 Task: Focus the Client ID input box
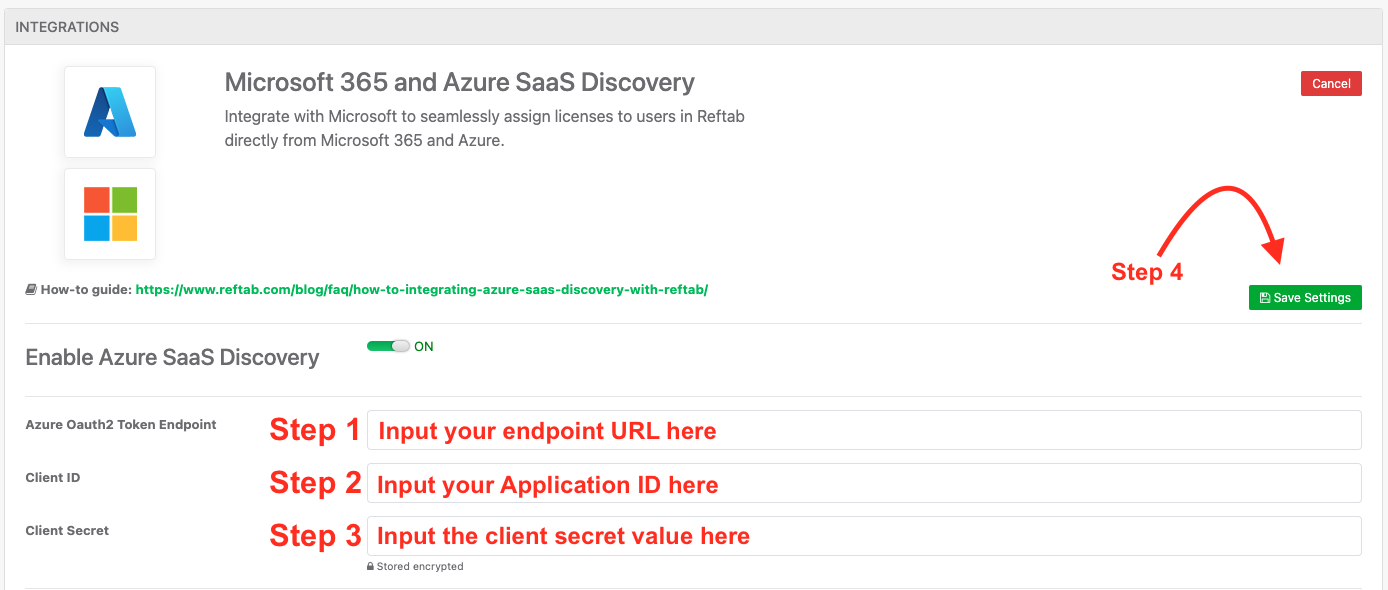(865, 483)
